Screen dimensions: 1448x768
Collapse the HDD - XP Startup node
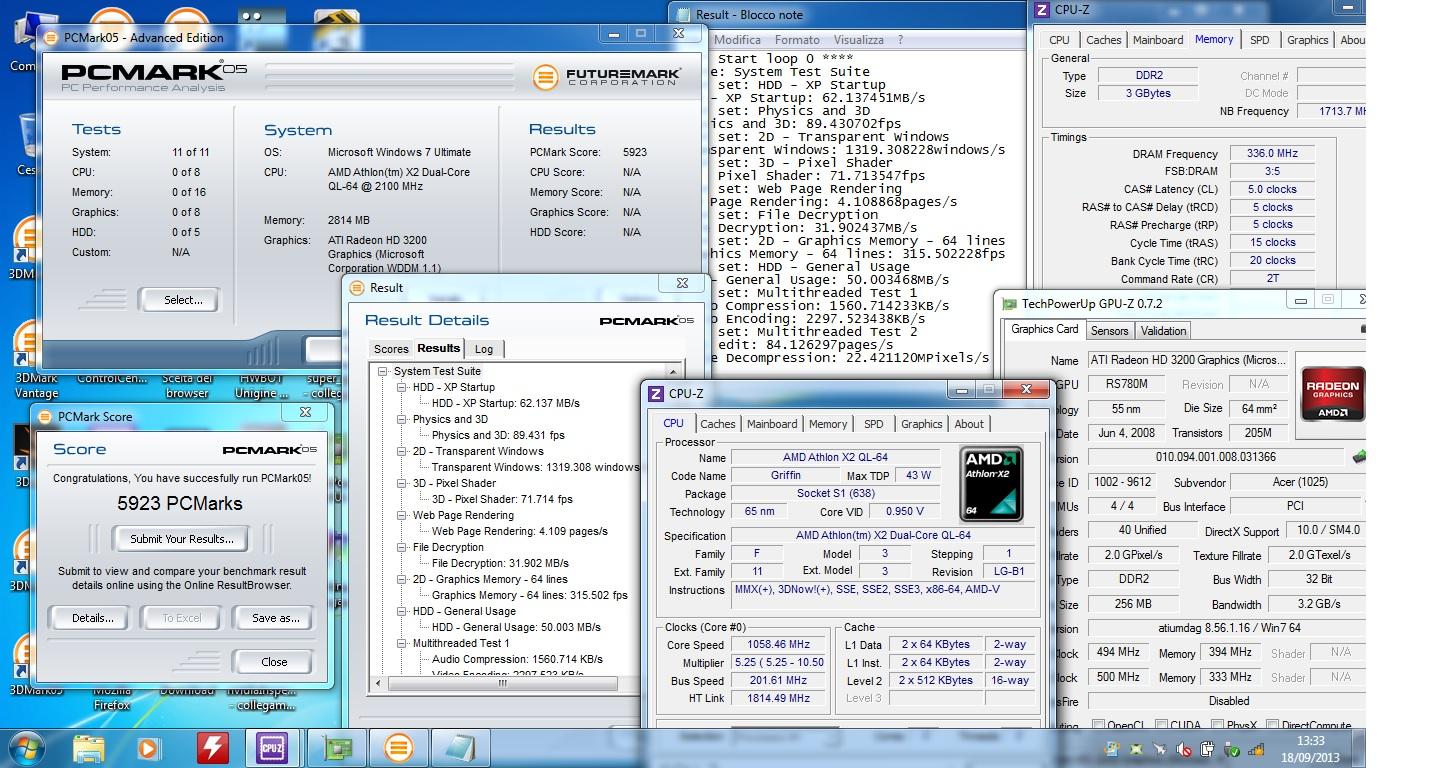401,387
